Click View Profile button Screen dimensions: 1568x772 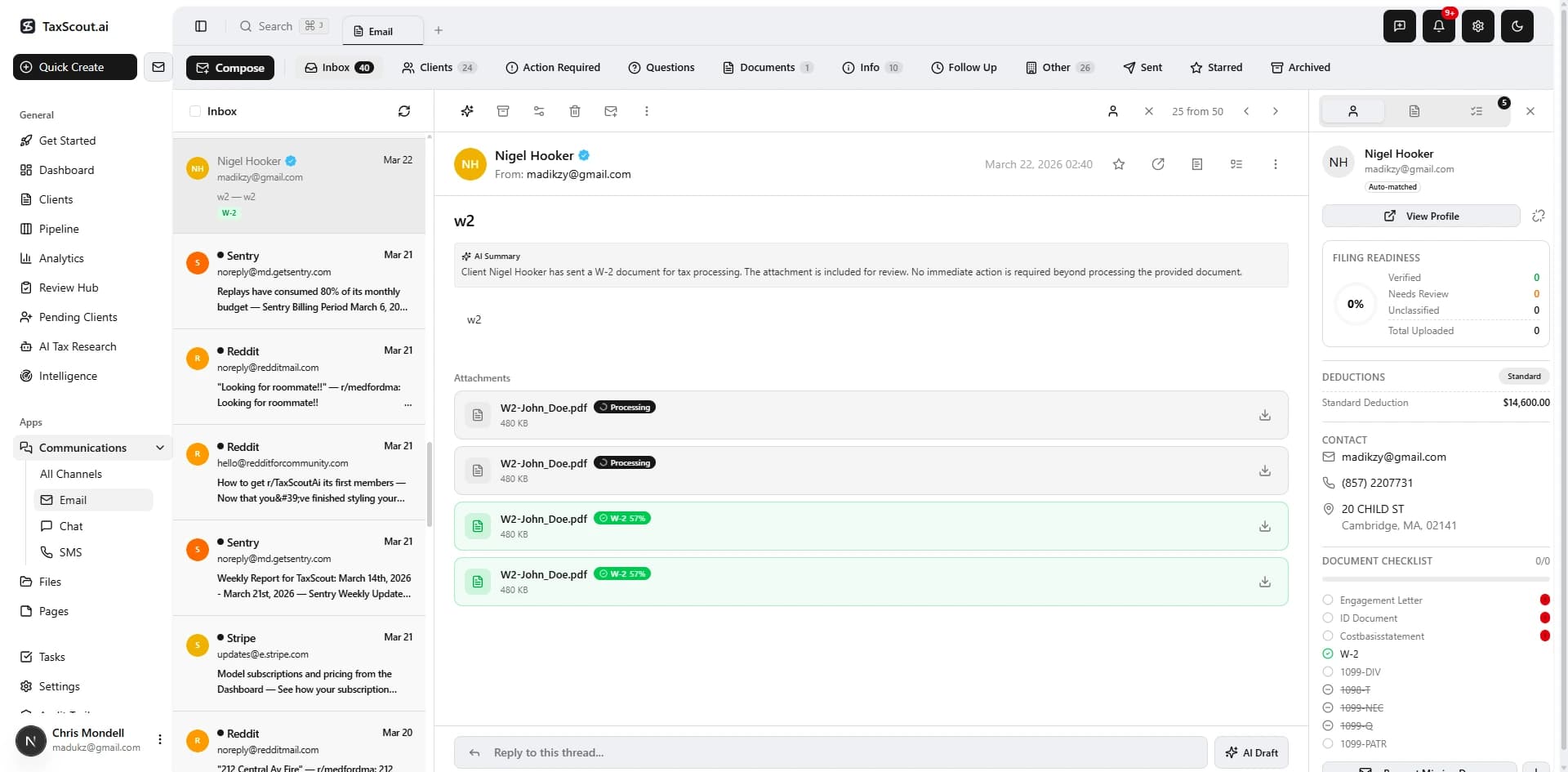(1421, 216)
